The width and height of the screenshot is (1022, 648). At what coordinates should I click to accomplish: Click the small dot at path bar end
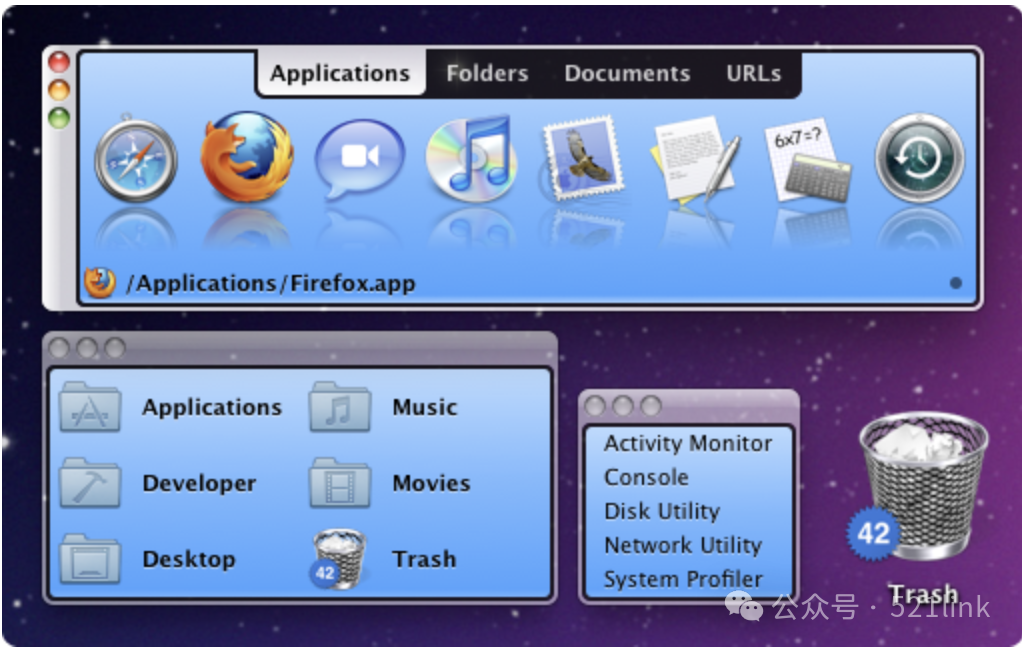pyautogui.click(x=956, y=283)
